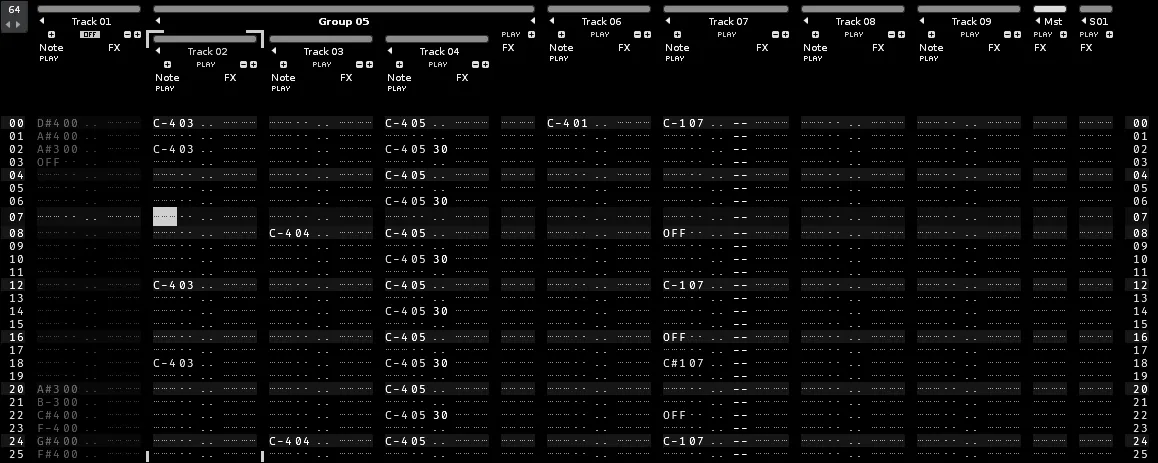Mute Track 09 via its PLAY toggle
The width and height of the screenshot is (1158, 463).
(969, 34)
